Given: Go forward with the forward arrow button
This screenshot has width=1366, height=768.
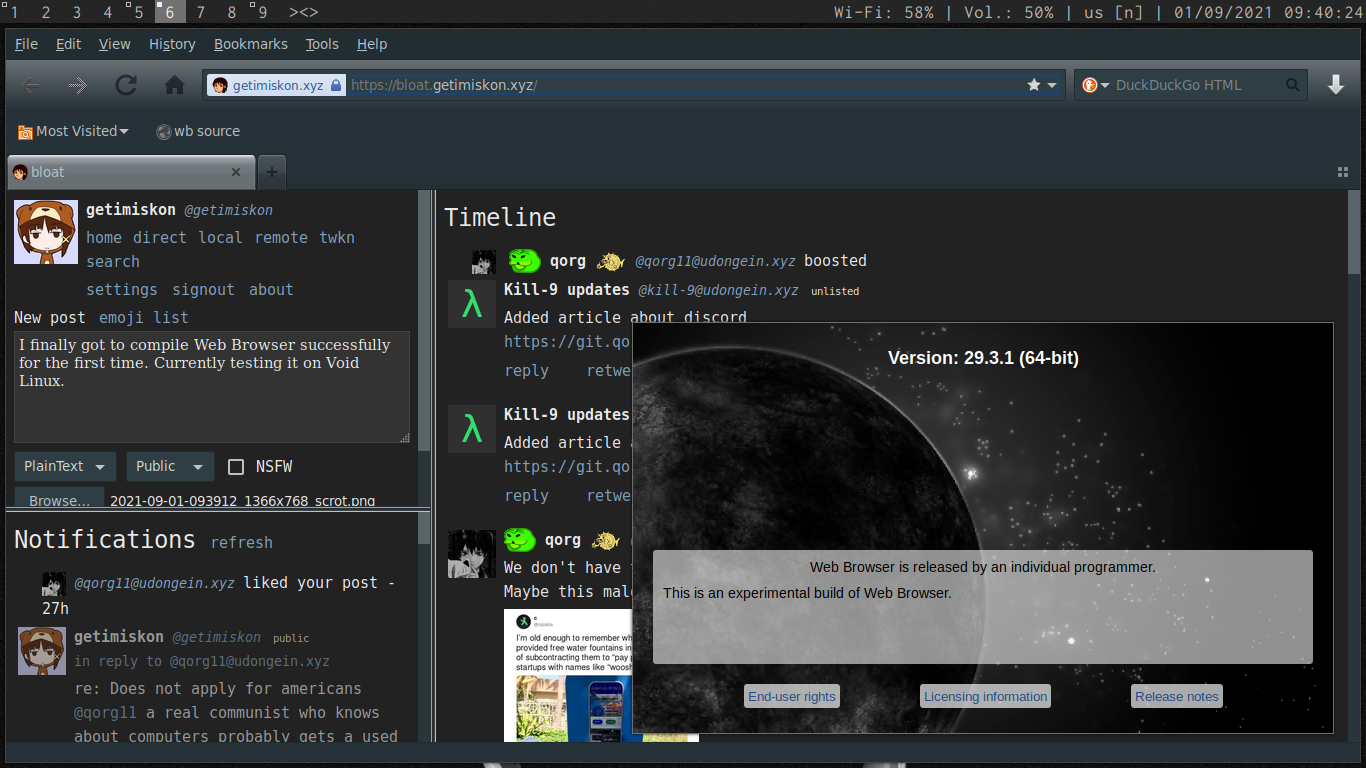Looking at the screenshot, I should pos(78,86).
